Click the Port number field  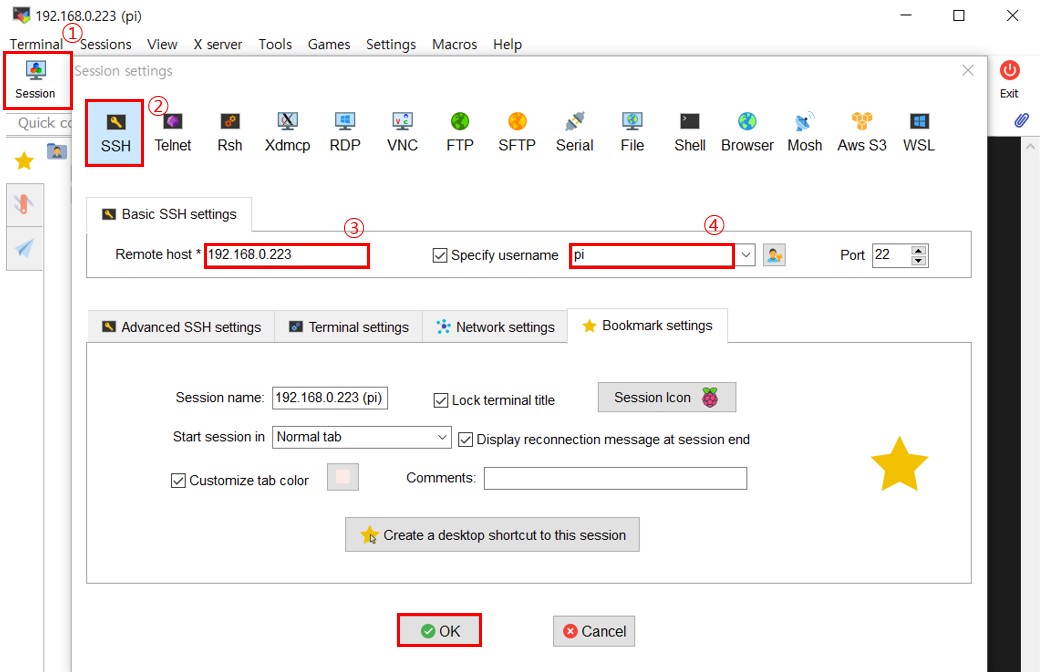891,255
